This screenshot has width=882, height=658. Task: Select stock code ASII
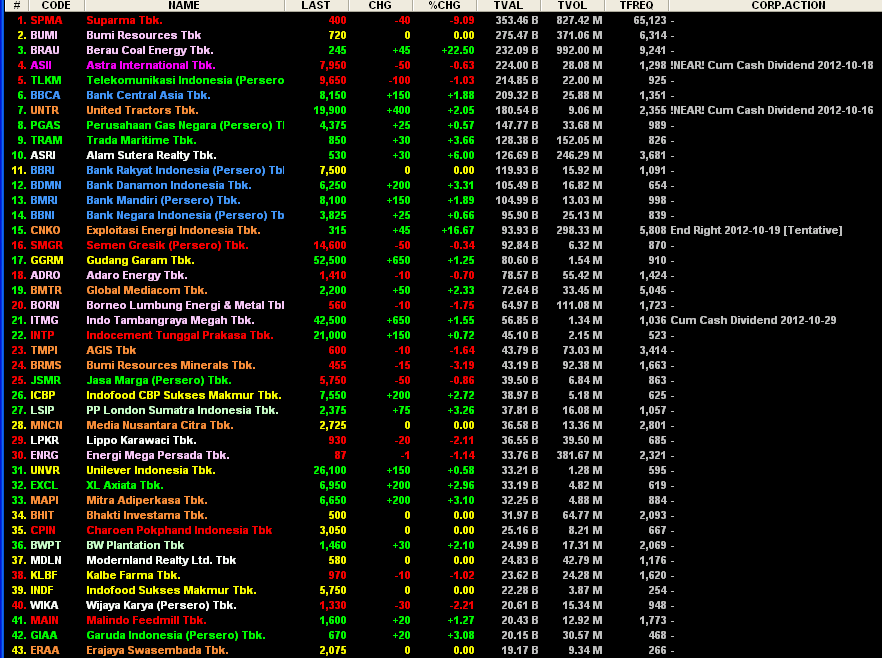pos(41,65)
